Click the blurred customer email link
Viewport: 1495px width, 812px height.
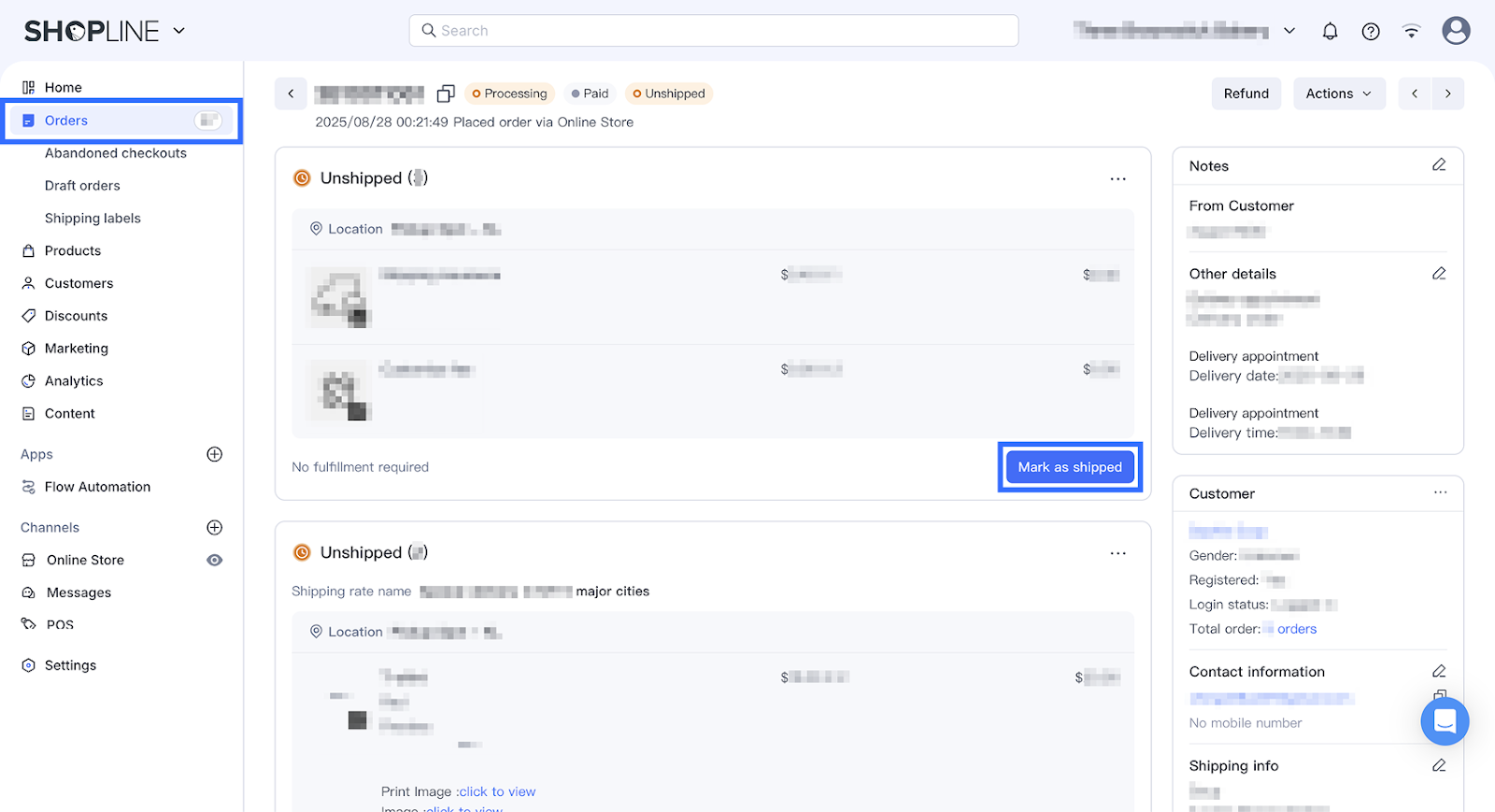1271,698
